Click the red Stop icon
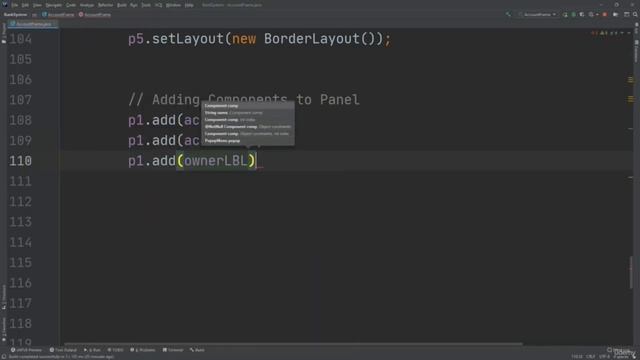The height and width of the screenshot is (360, 640). [605, 14]
